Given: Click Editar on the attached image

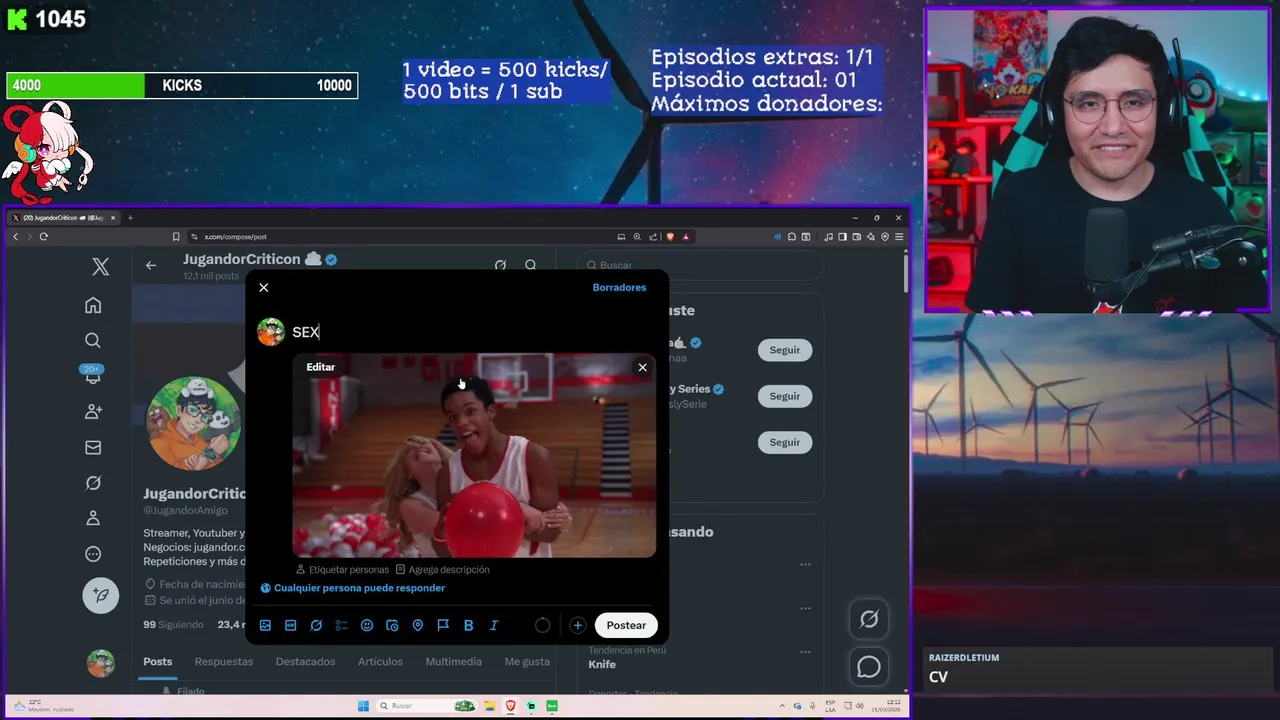Looking at the screenshot, I should 320,367.
